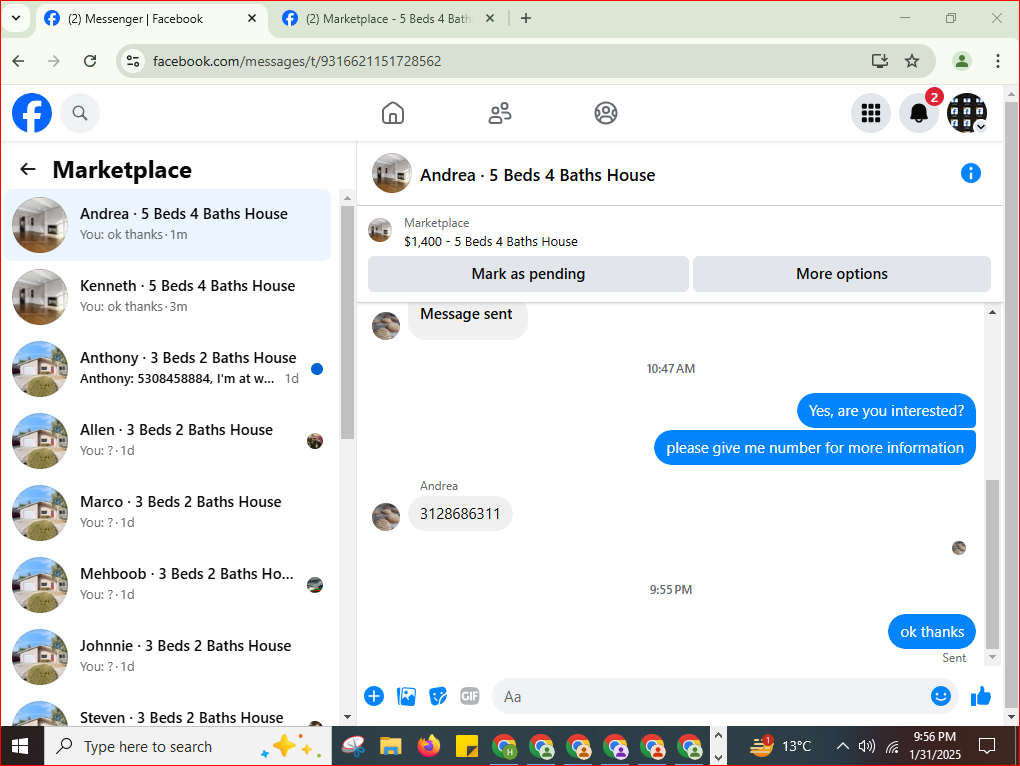Open the nine-dot Menu grid icon
Image resolution: width=1020 pixels, height=766 pixels.
[870, 113]
